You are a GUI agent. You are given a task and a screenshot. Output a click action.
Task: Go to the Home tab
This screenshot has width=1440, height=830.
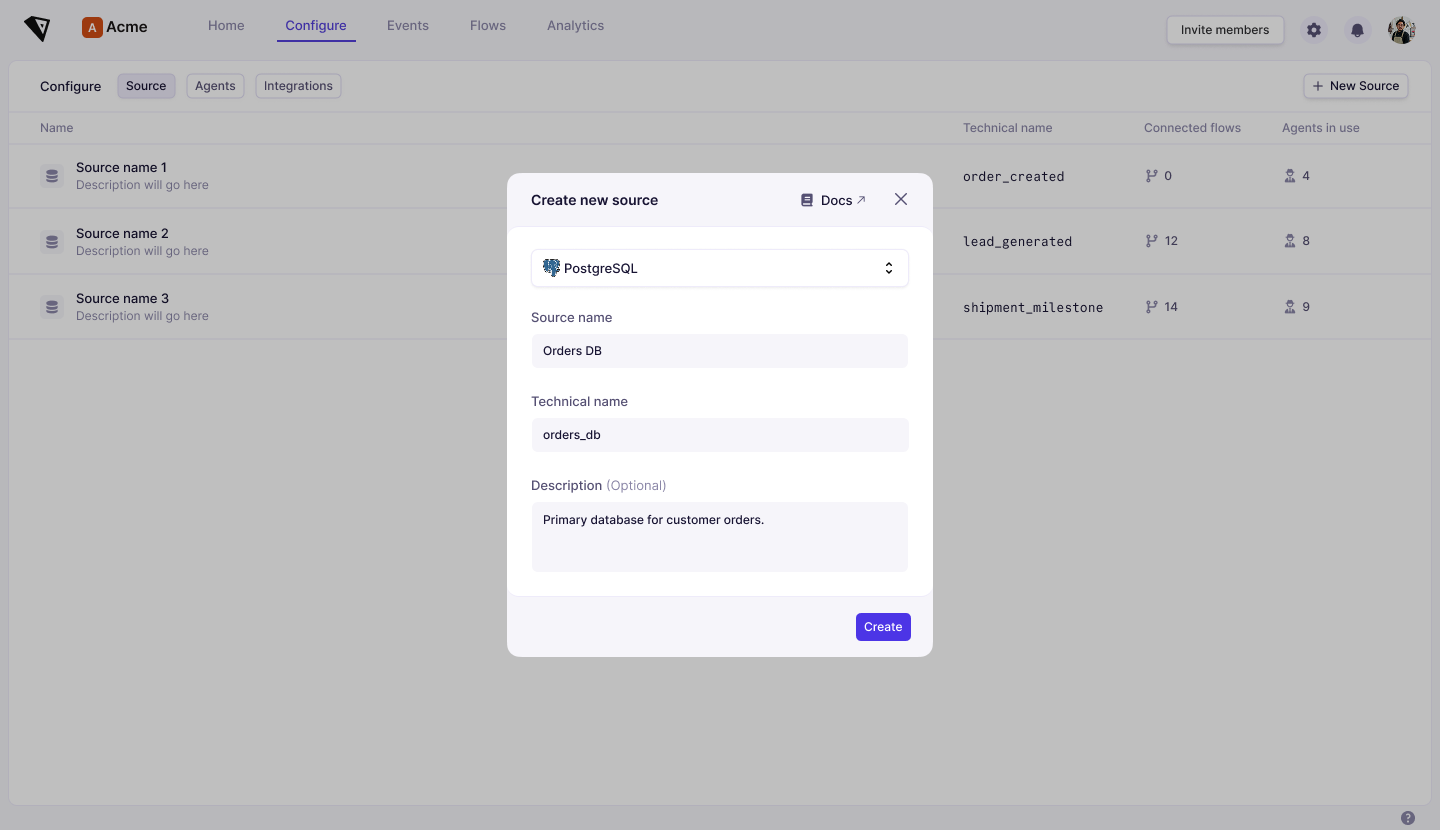[x=226, y=26]
